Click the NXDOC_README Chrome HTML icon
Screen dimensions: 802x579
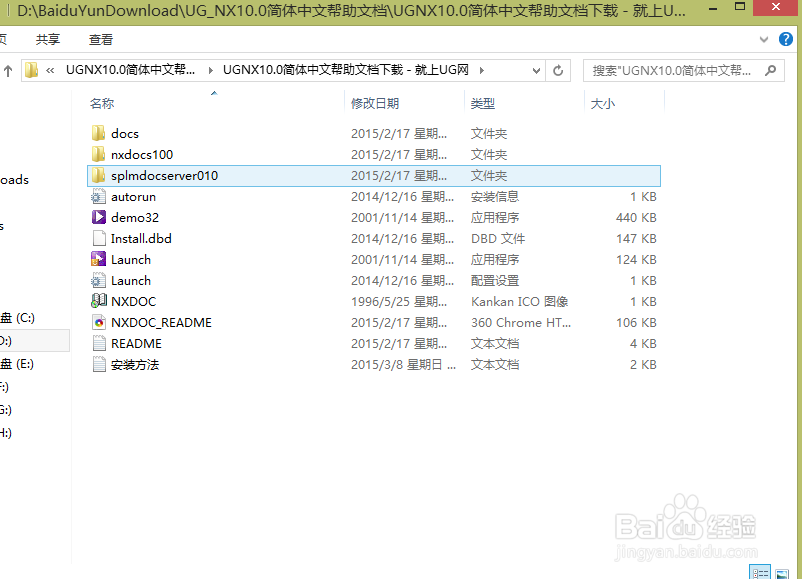click(x=99, y=322)
